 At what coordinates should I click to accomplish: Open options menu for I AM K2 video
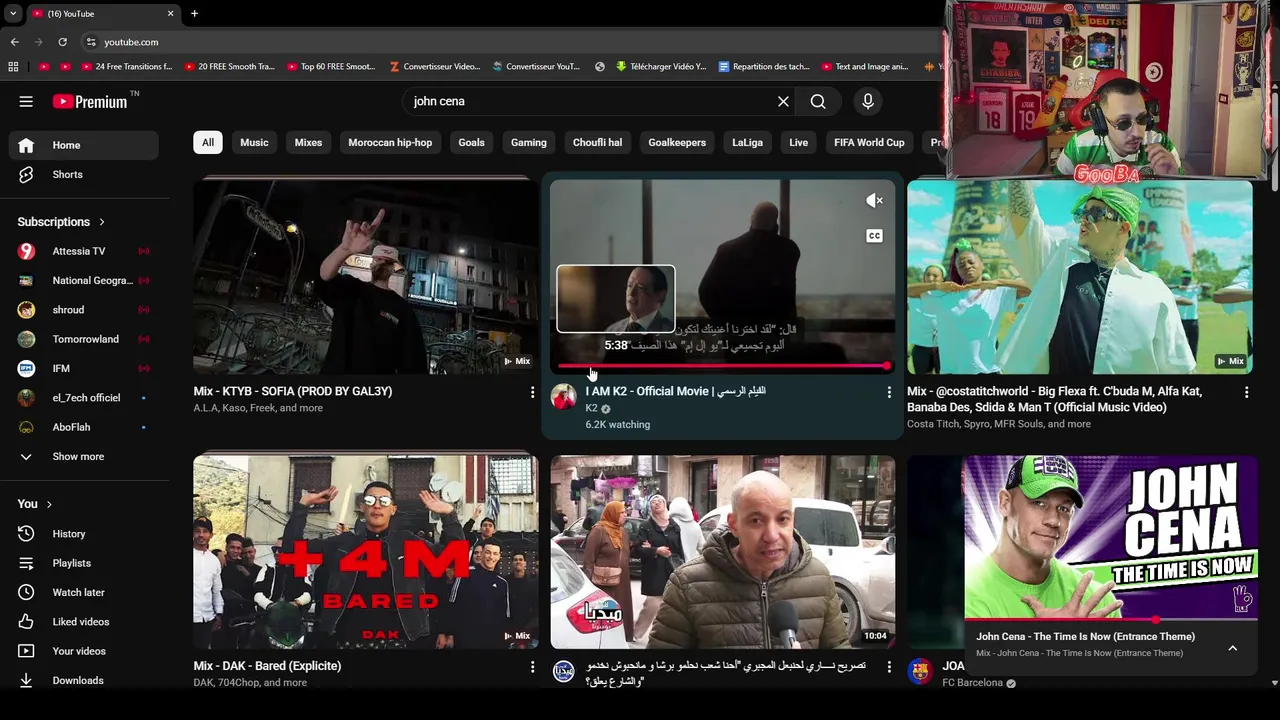(889, 393)
